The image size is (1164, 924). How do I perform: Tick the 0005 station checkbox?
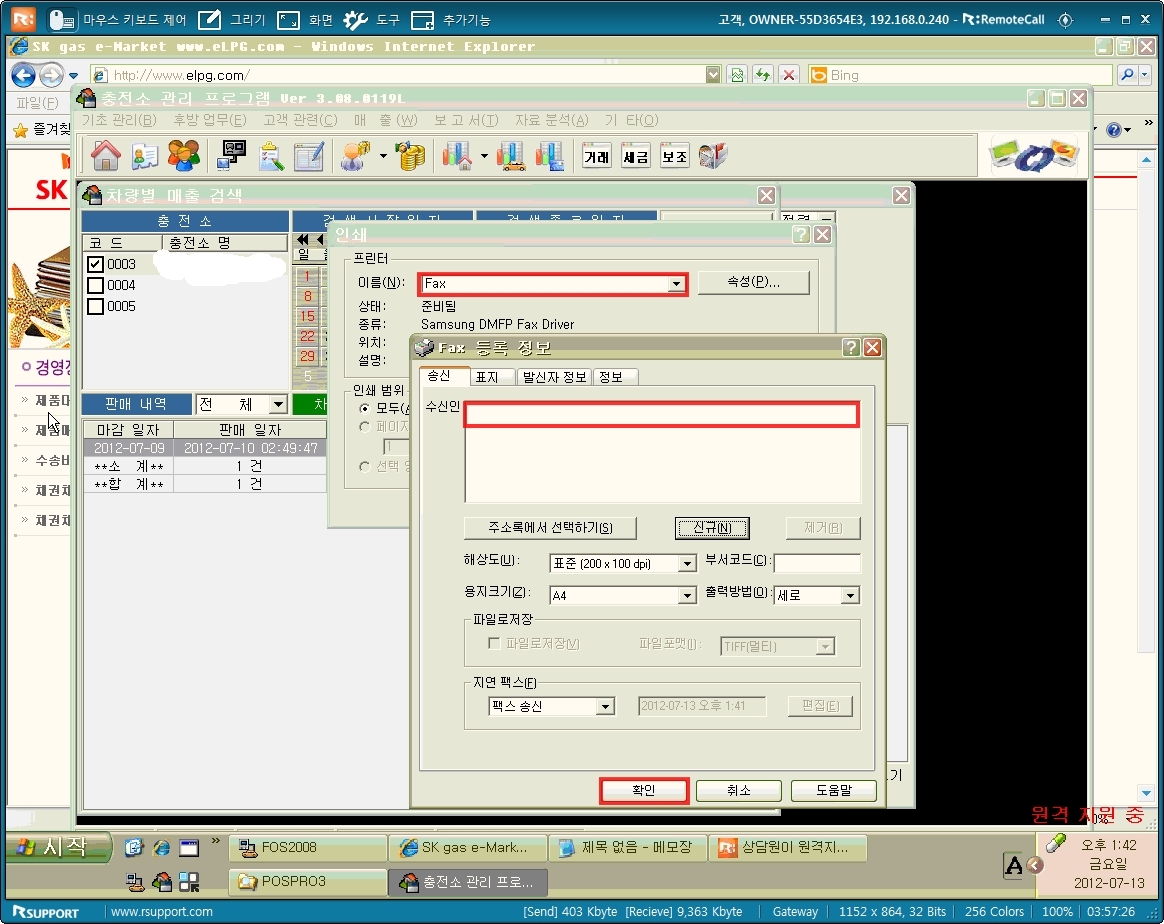click(96, 306)
